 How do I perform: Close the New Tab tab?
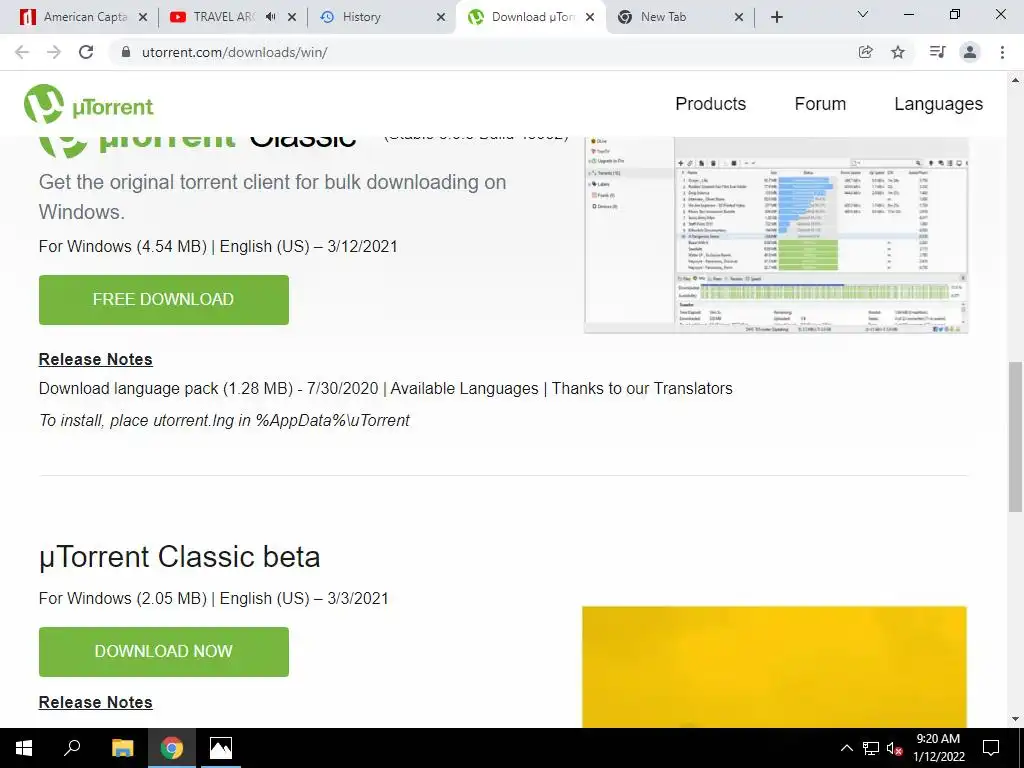pyautogui.click(x=739, y=17)
